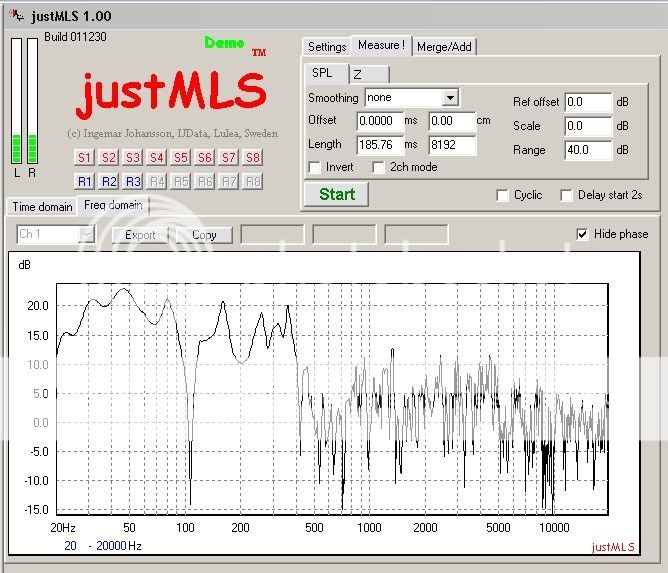Click the R1 recall slot button
Image resolution: width=668 pixels, height=573 pixels.
click(x=85, y=181)
